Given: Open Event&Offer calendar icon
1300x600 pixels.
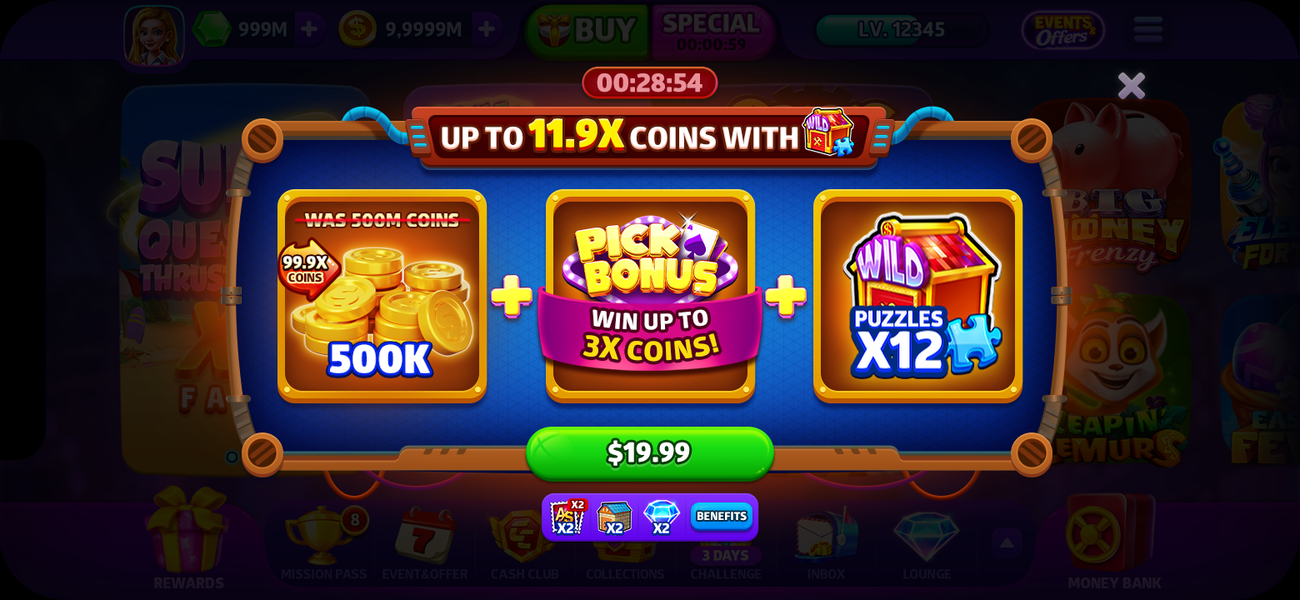Looking at the screenshot, I should tap(425, 545).
